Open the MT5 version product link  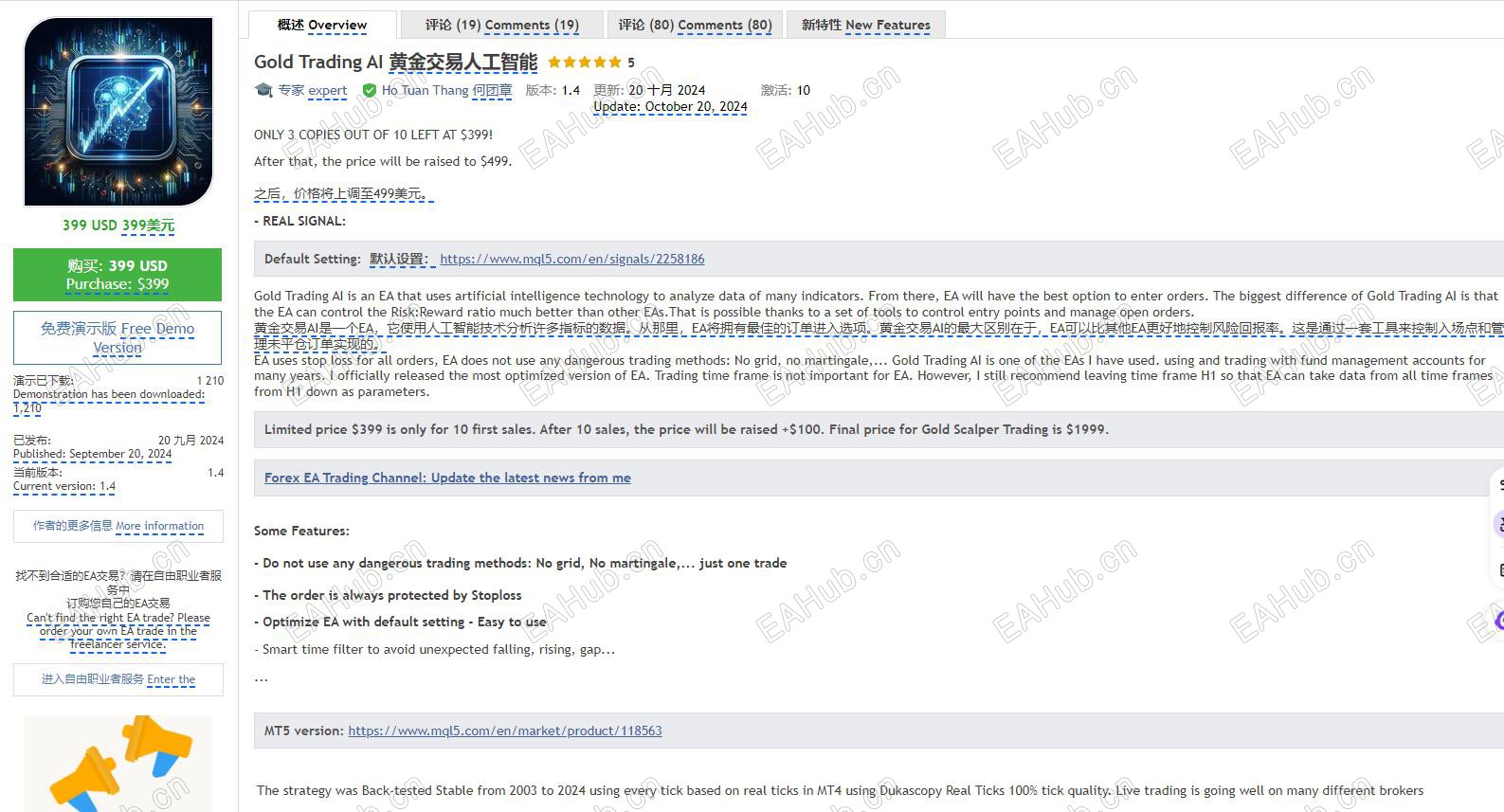click(505, 731)
